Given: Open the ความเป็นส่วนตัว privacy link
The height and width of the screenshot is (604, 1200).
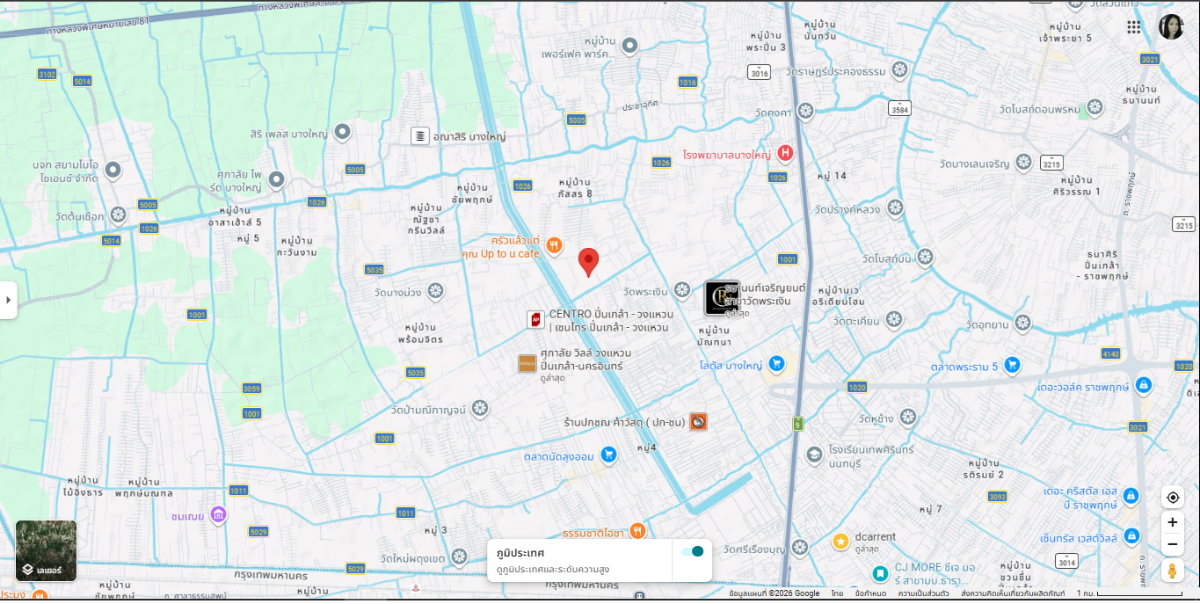Looking at the screenshot, I should point(923,594).
